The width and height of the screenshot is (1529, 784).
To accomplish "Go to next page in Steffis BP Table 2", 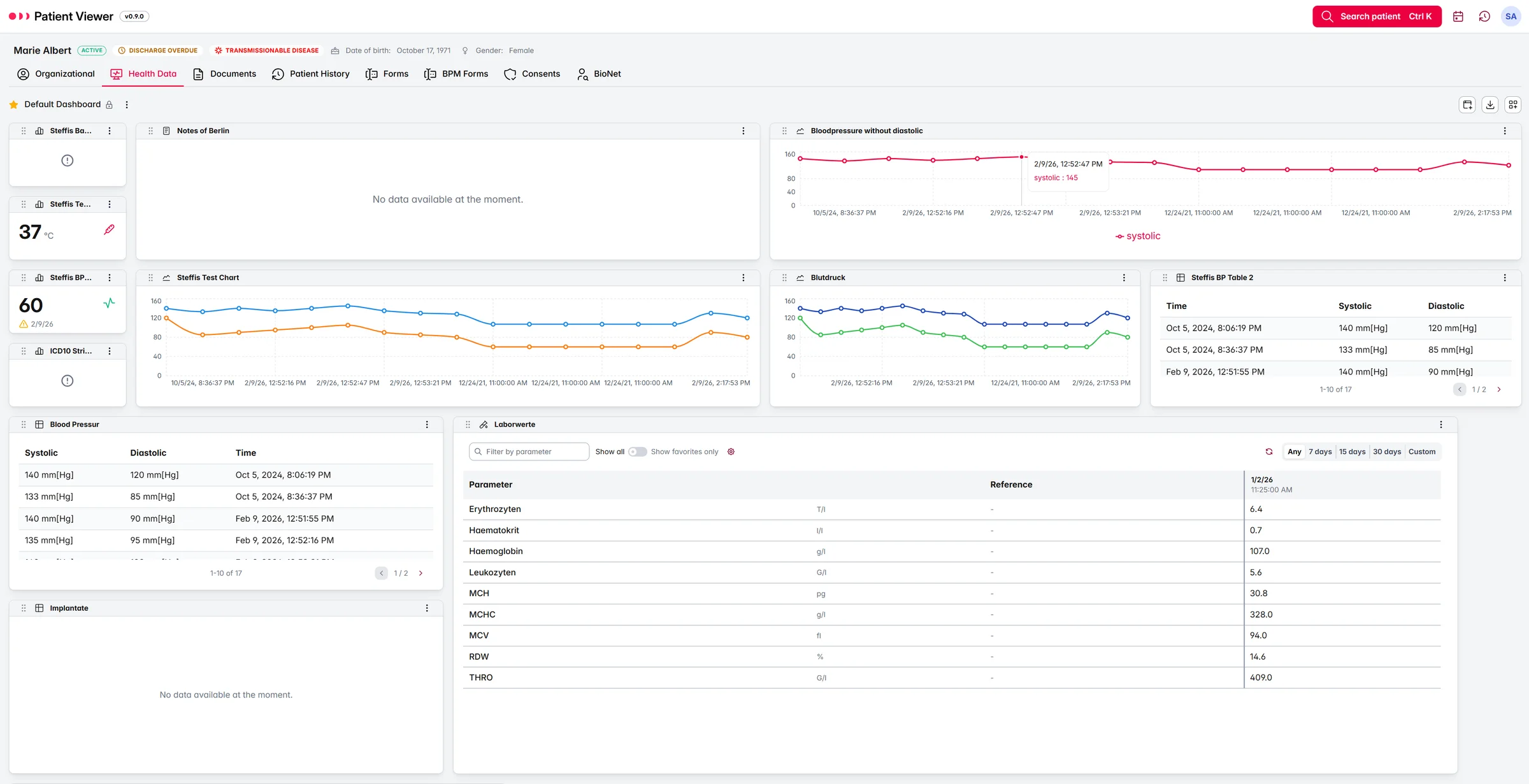I will coord(1499,389).
